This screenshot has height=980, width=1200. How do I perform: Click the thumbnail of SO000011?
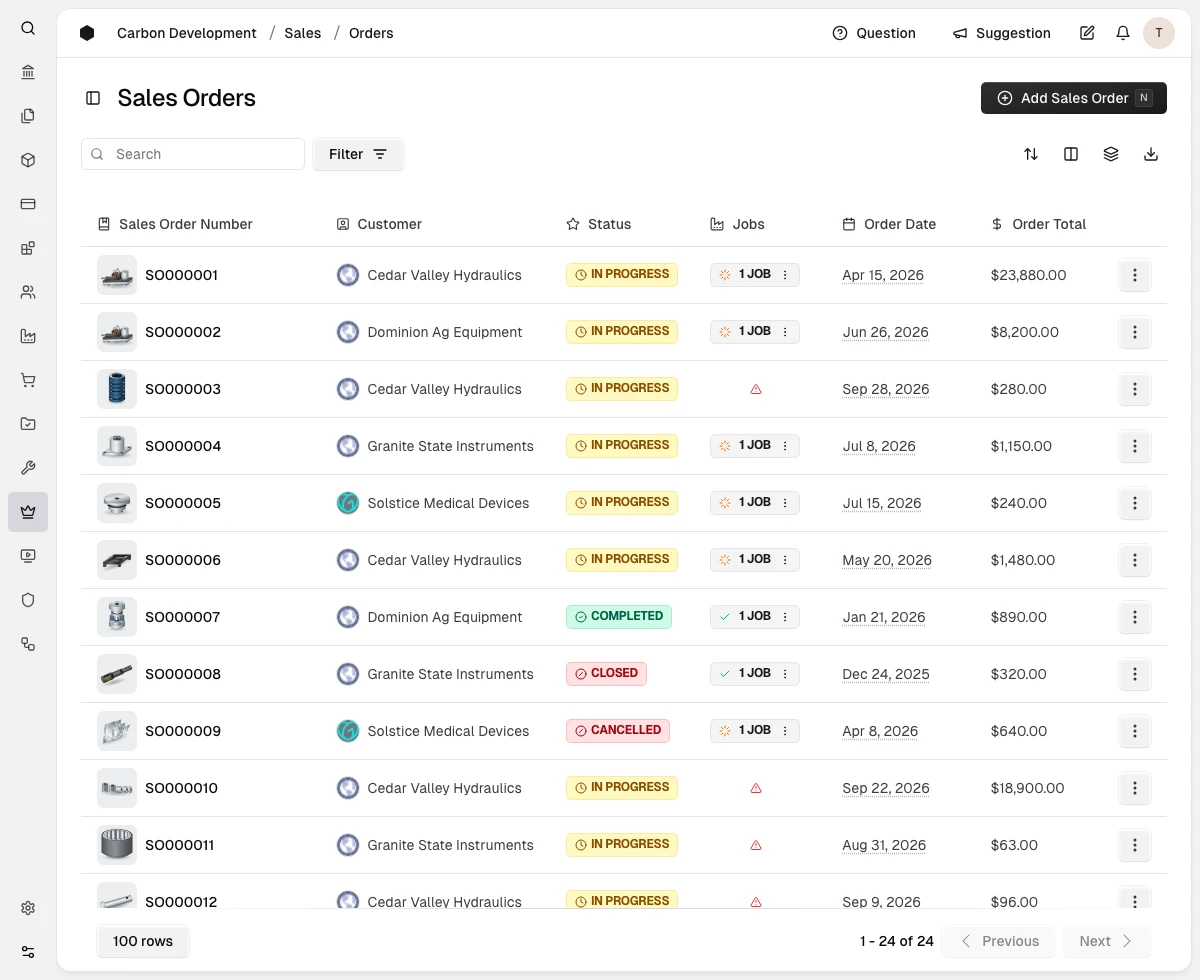pos(117,845)
